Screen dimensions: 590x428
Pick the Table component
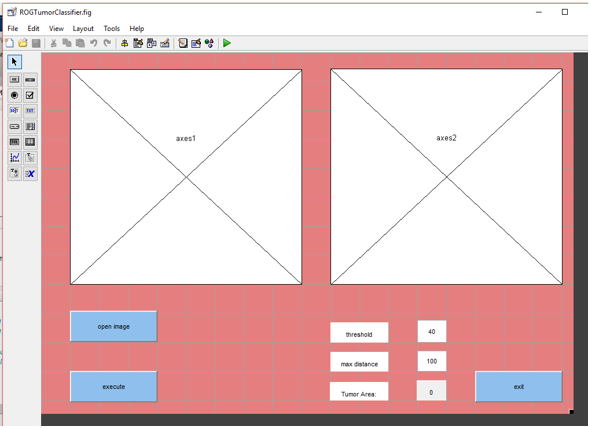click(x=30, y=142)
